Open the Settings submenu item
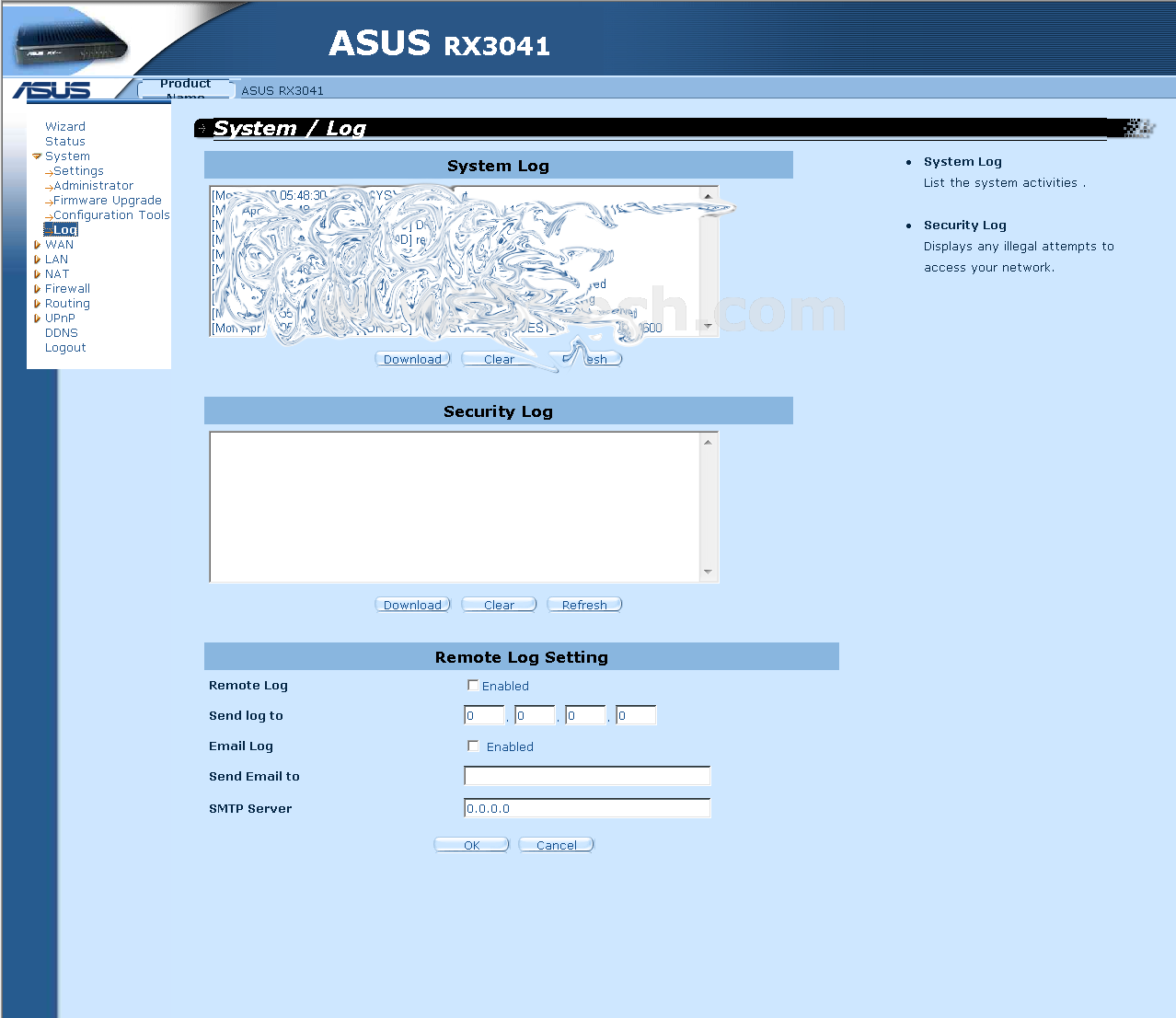 click(78, 171)
